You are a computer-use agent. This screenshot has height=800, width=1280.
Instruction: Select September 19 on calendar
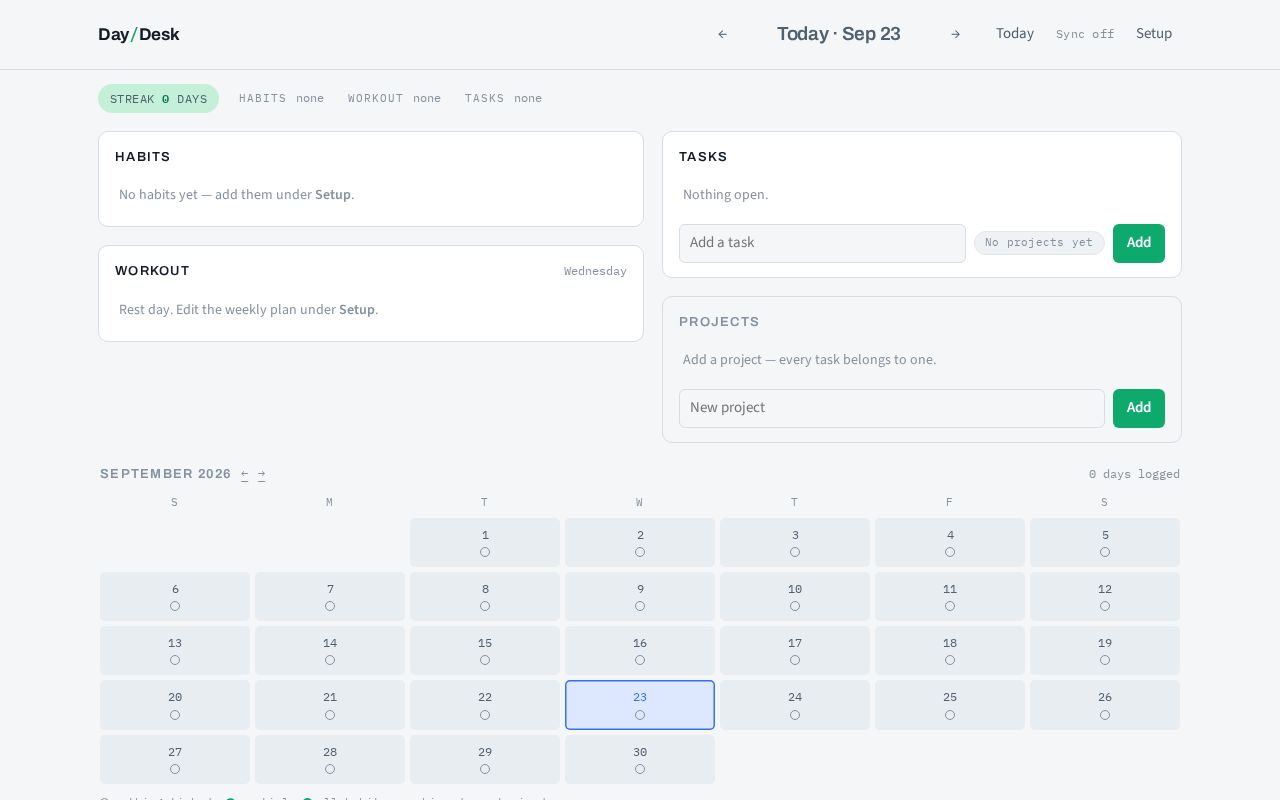click(x=1105, y=651)
